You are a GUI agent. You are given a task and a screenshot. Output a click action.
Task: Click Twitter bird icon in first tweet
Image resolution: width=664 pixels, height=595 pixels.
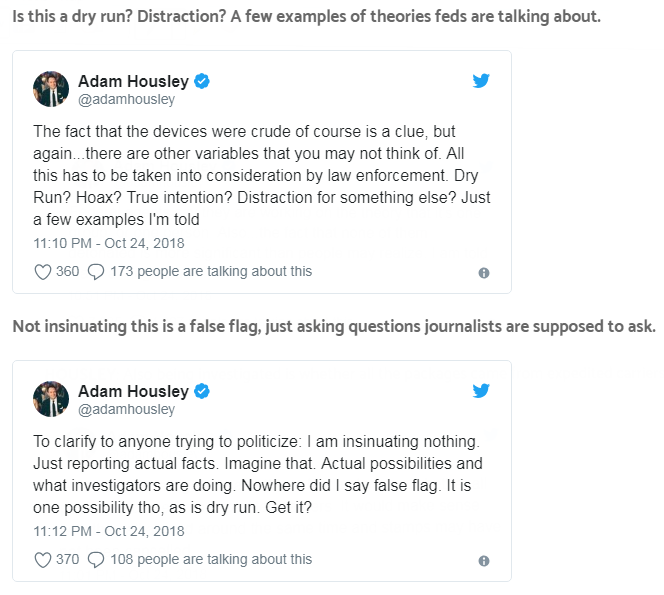(x=481, y=81)
